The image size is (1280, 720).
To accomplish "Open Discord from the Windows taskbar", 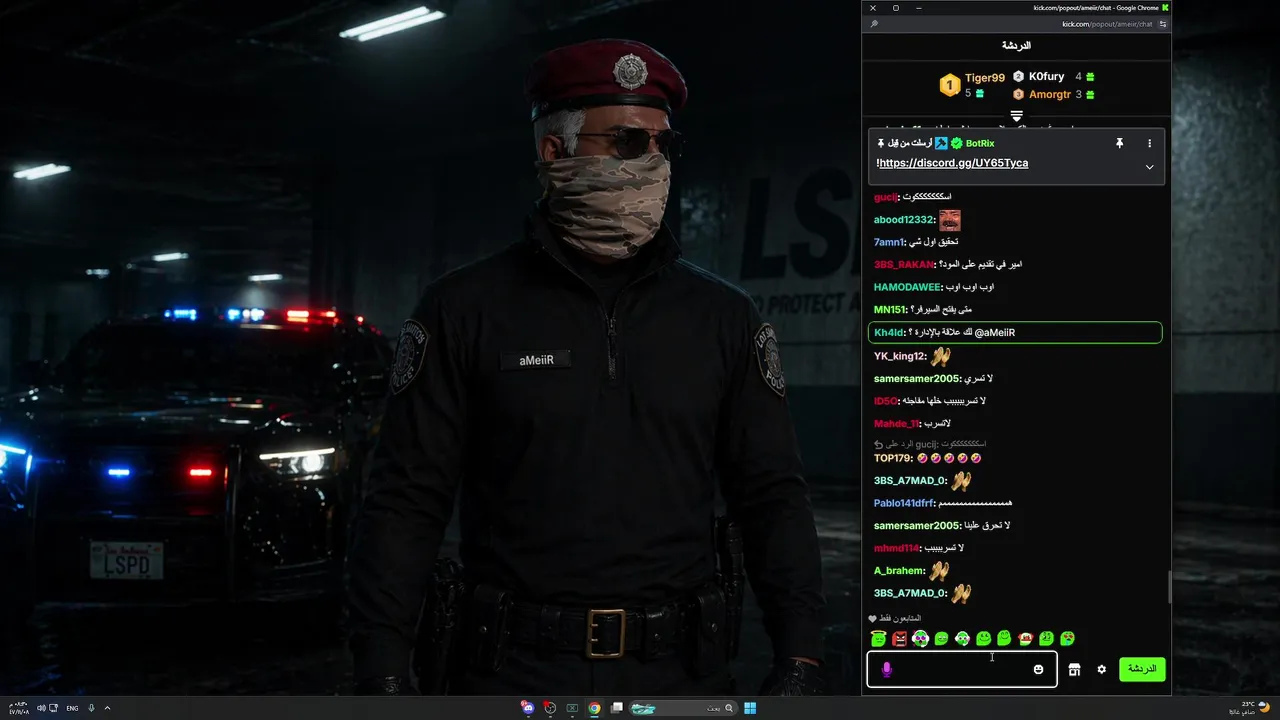I will (x=528, y=708).
